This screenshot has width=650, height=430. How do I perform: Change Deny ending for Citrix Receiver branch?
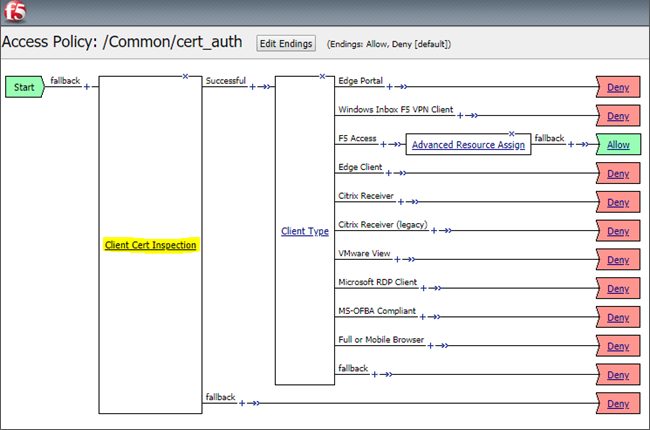coord(618,202)
